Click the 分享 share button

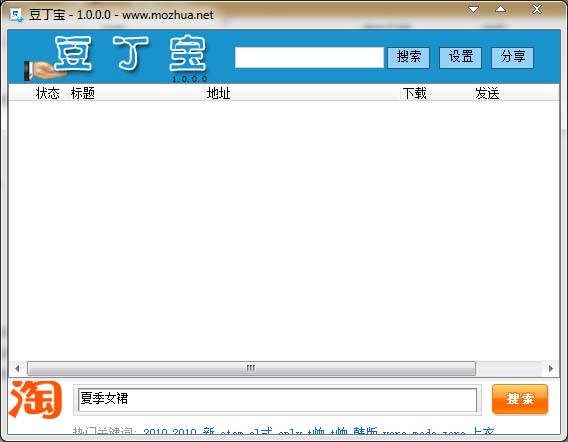pos(512,57)
